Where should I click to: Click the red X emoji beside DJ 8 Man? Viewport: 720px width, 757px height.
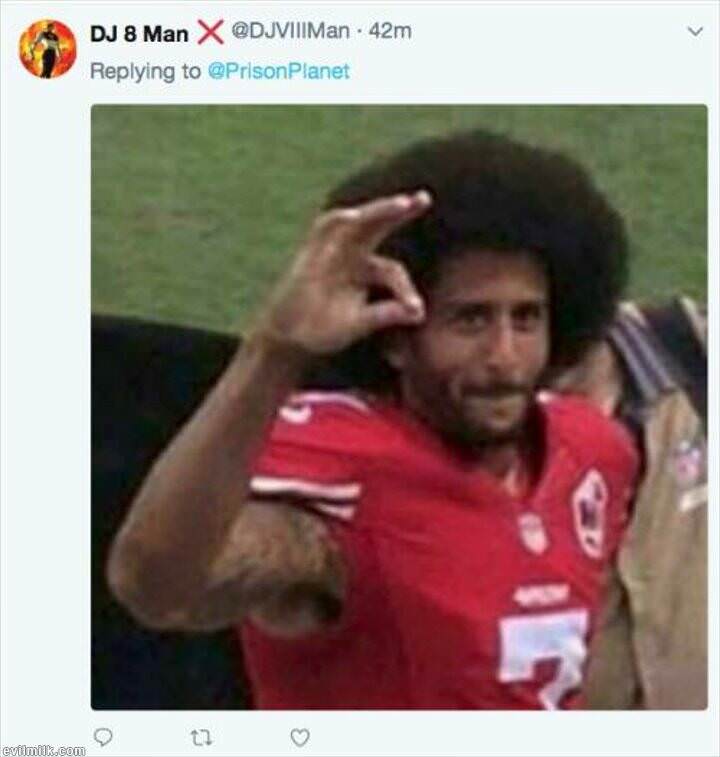pyautogui.click(x=211, y=32)
